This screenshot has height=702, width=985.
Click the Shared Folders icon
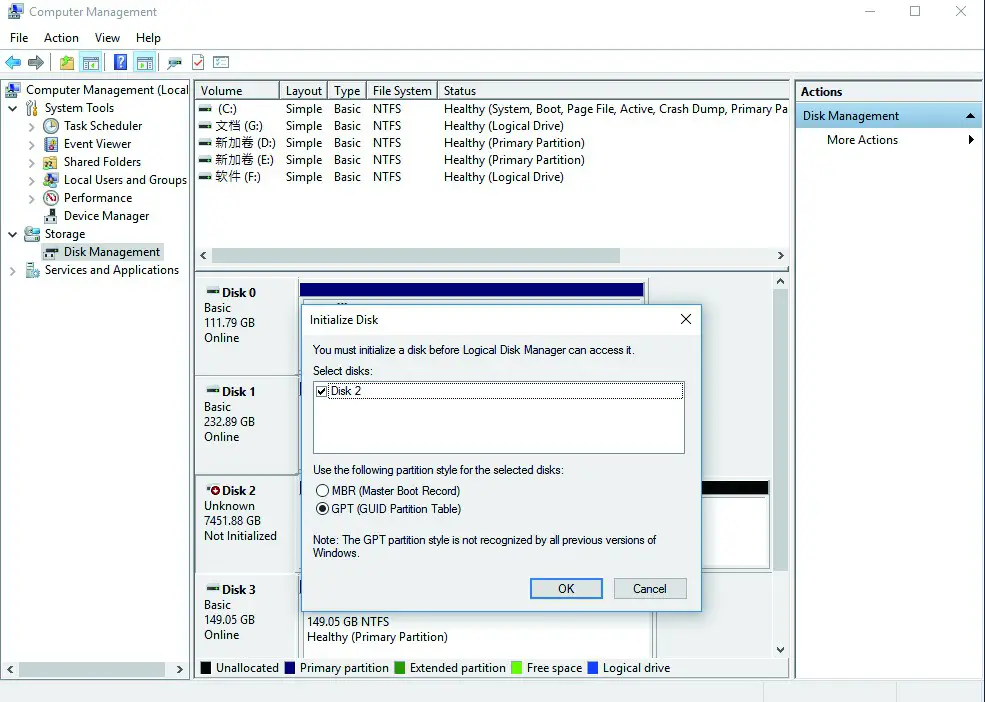[x=51, y=162]
